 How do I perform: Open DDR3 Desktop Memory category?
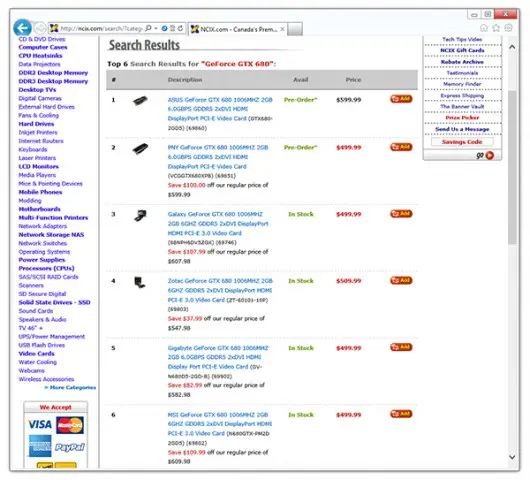(x=53, y=81)
